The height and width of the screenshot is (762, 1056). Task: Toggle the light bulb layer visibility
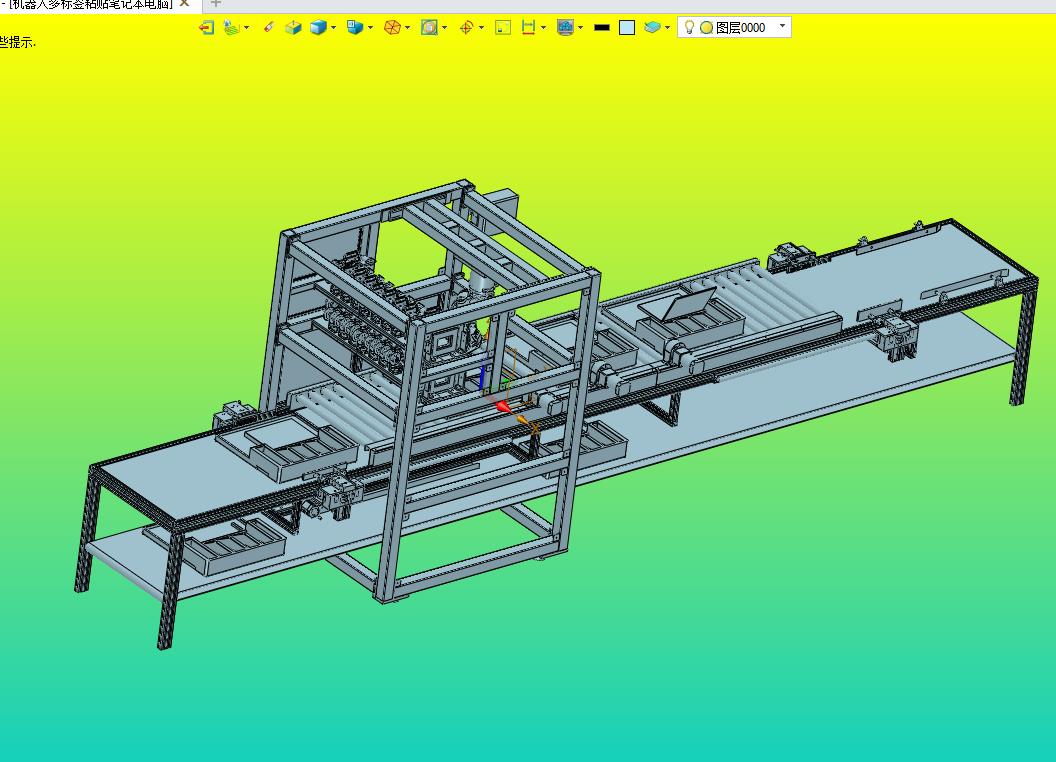point(689,28)
